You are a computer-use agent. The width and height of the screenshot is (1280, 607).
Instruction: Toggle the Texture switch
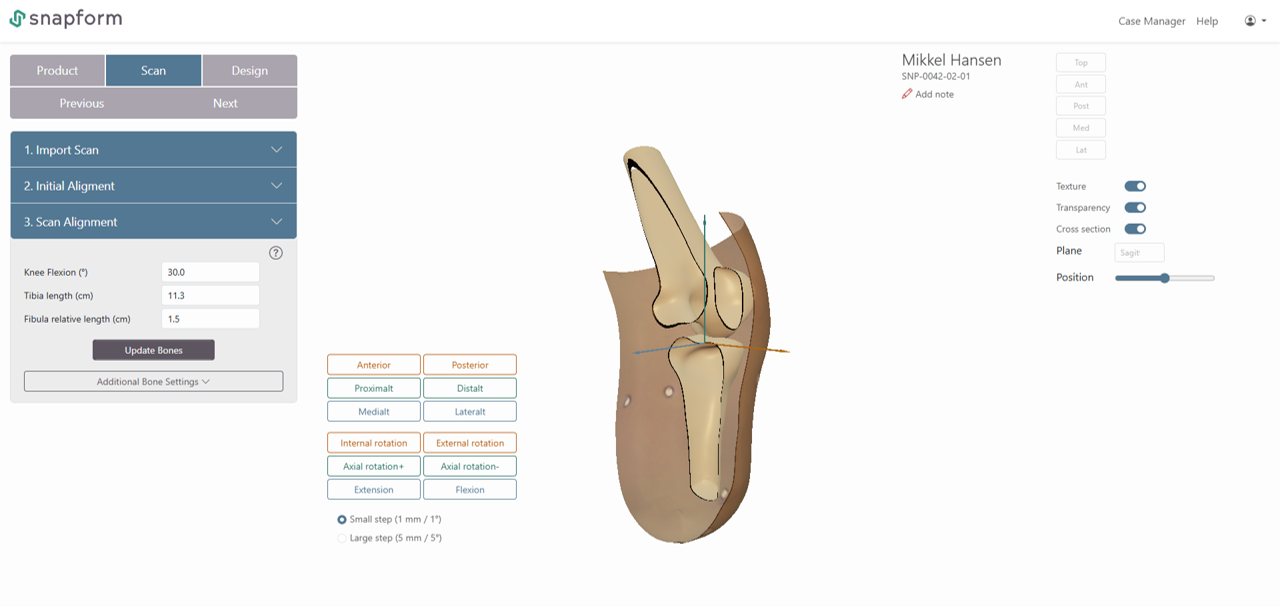pos(1135,186)
